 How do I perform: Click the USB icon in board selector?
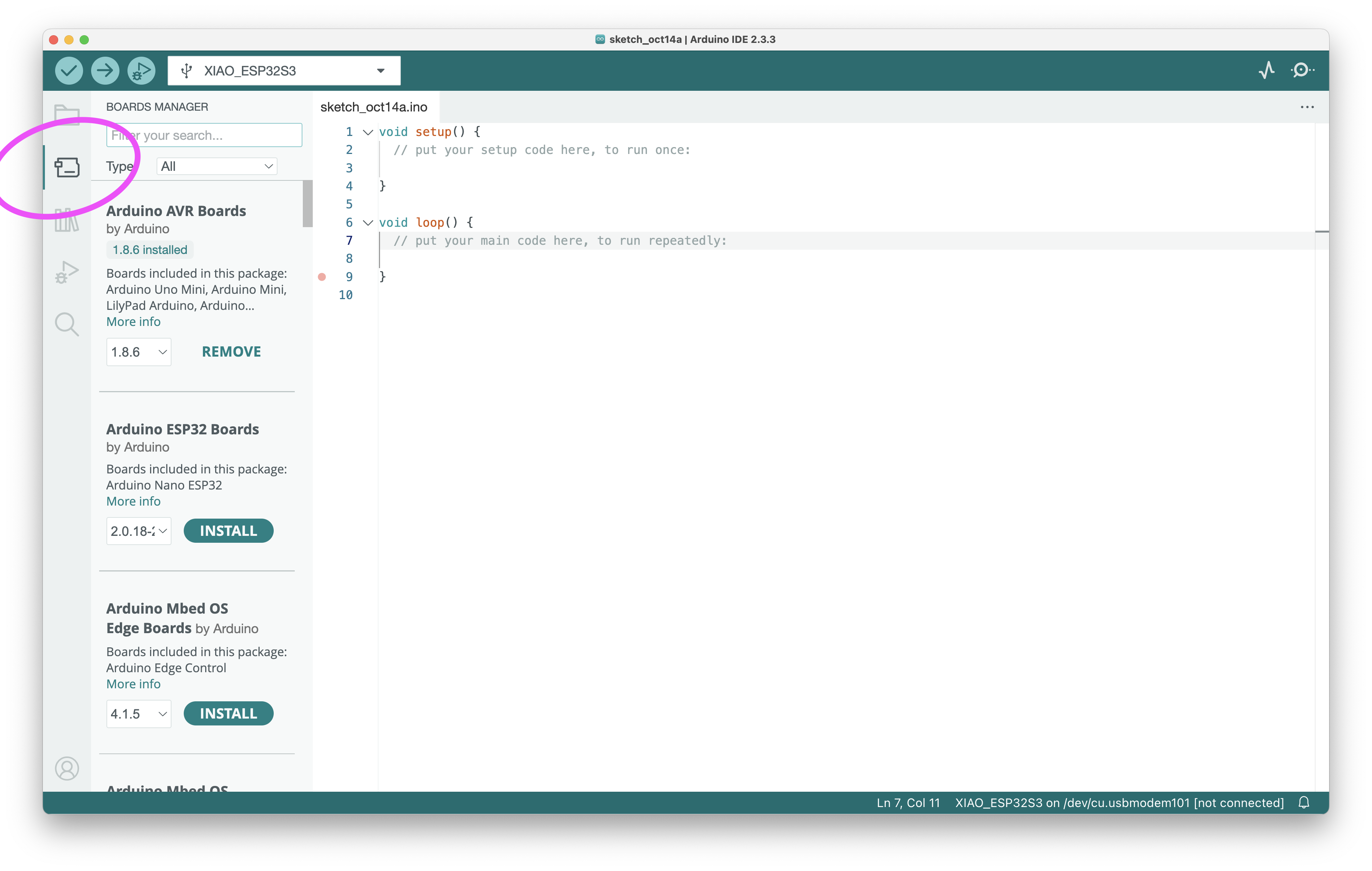[x=186, y=71]
